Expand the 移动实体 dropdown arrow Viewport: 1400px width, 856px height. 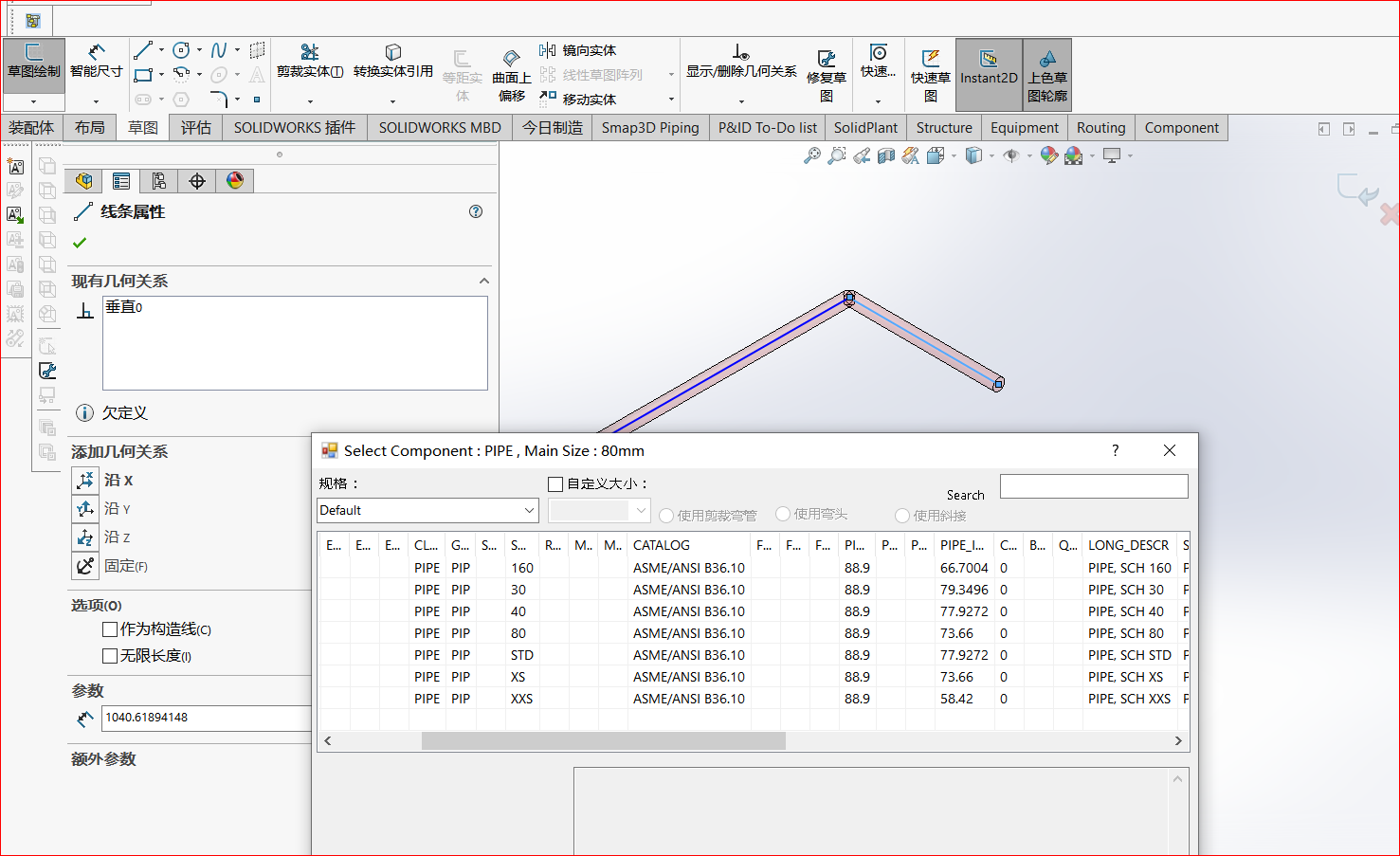tap(671, 99)
